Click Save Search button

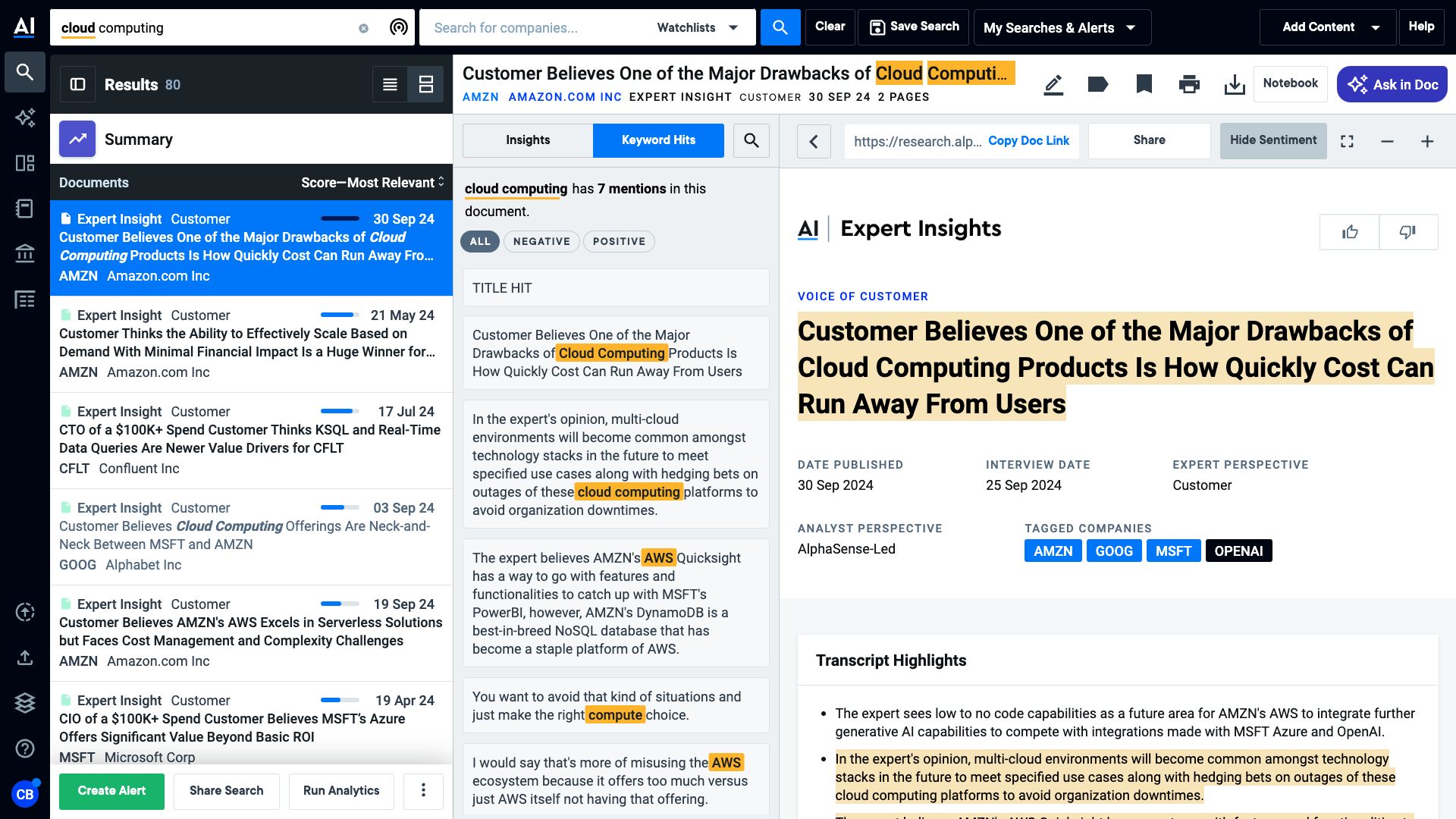pos(914,27)
